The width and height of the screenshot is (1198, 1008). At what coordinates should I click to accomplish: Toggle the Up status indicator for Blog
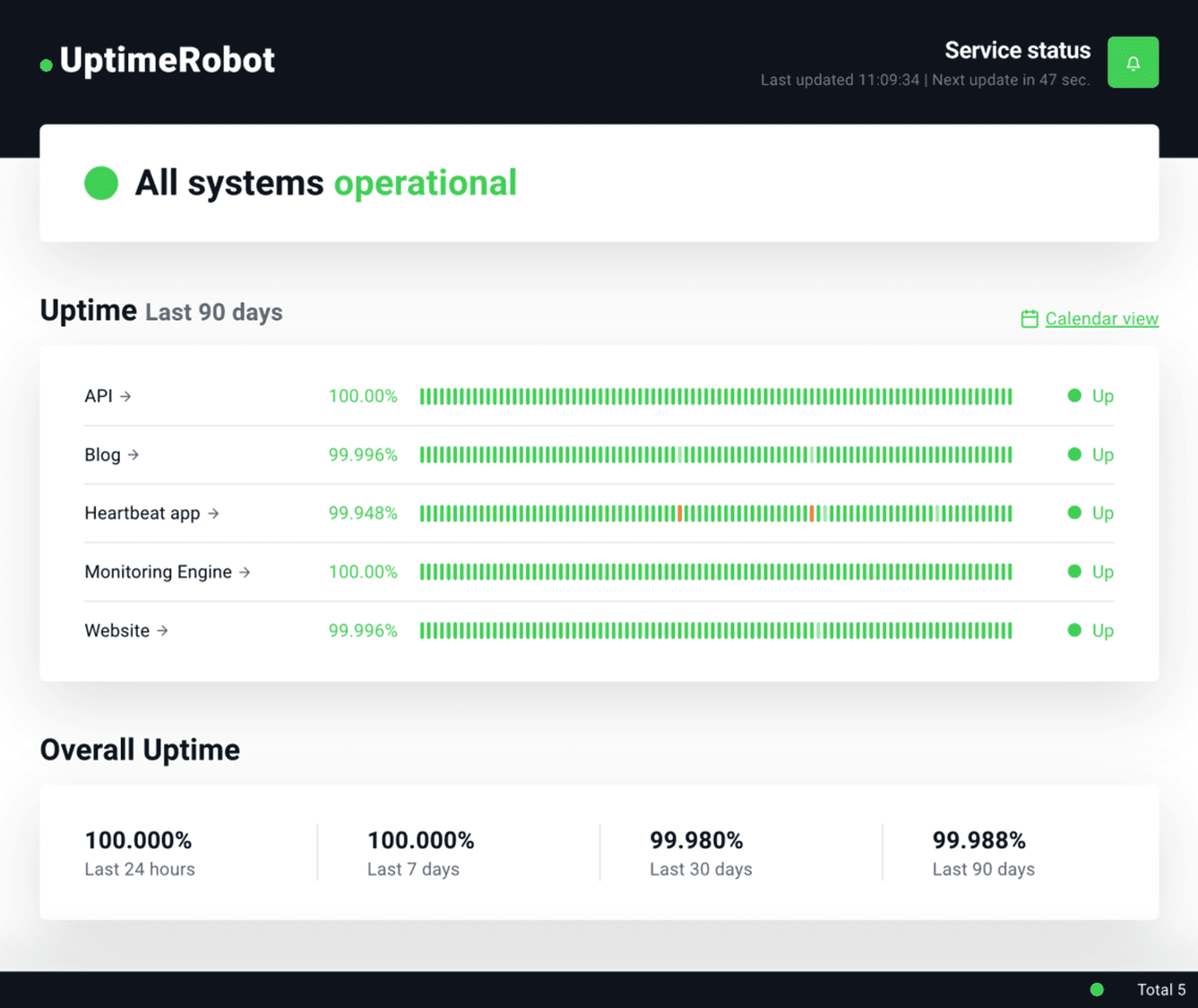point(1073,454)
